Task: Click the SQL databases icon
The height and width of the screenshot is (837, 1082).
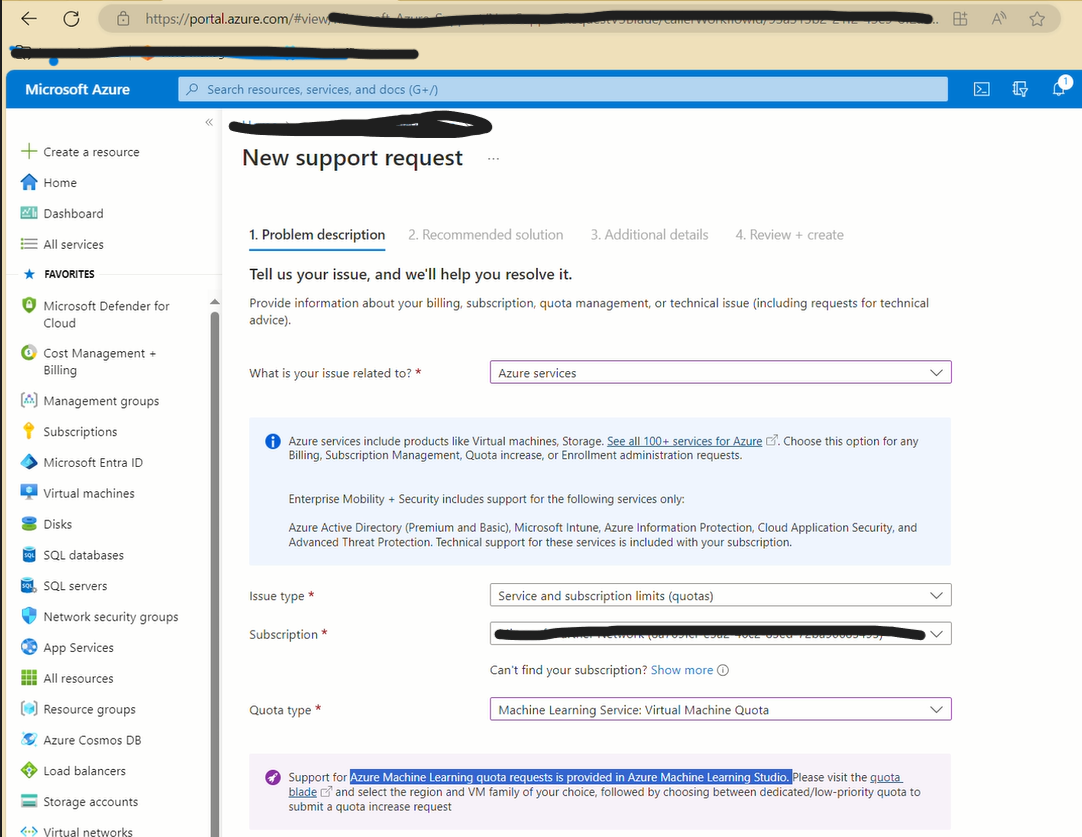Action: point(29,555)
